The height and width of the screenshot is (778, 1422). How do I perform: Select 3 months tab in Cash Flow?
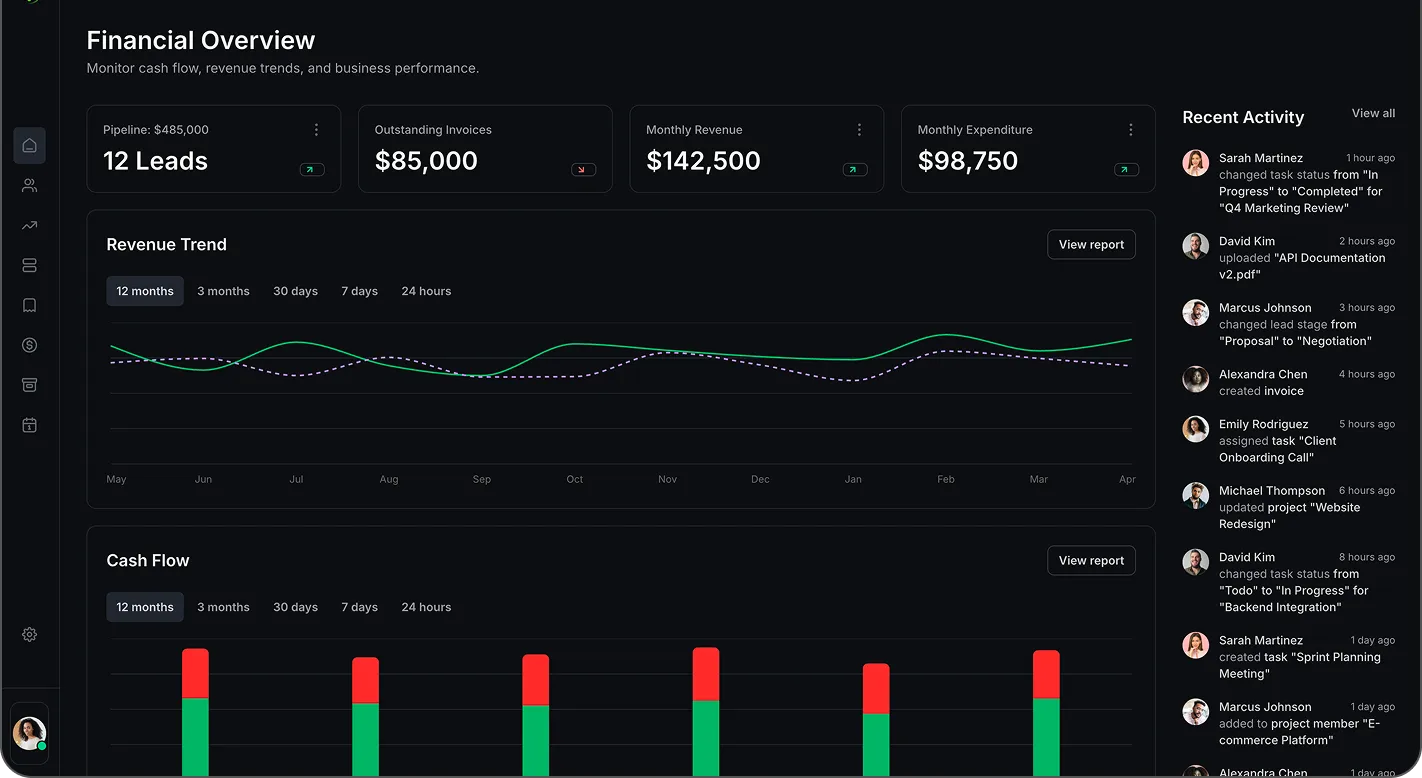(x=223, y=607)
